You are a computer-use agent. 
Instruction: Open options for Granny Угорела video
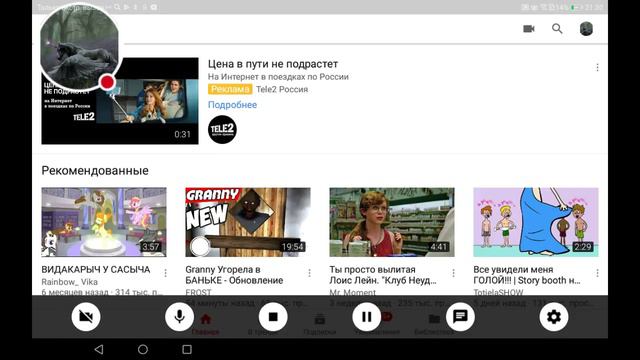(309, 273)
